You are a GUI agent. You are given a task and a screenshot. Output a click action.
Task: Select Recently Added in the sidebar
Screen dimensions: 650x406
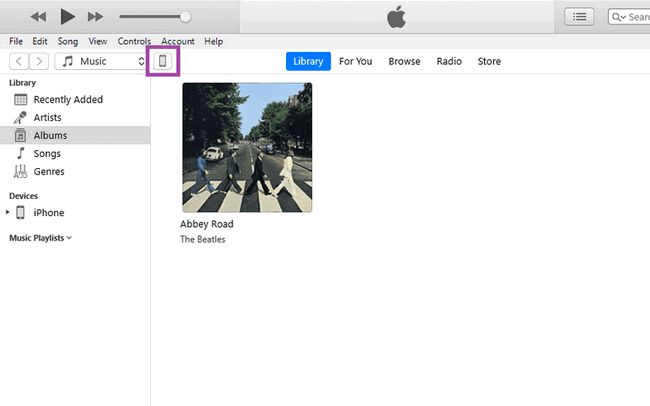click(75, 100)
